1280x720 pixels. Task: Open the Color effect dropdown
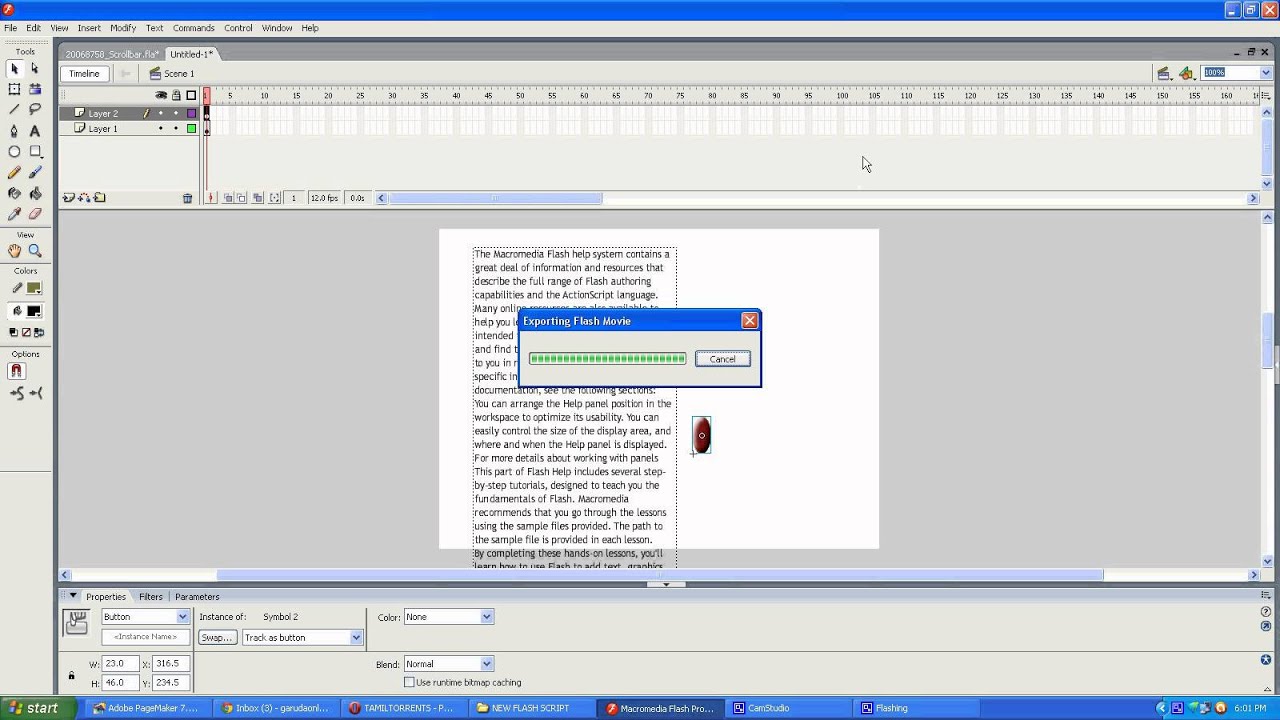click(448, 617)
